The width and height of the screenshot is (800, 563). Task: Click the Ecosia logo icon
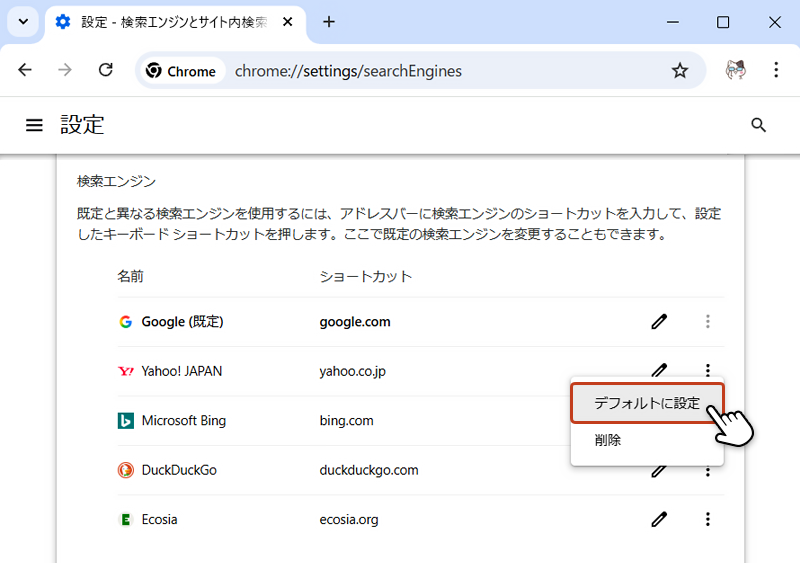(126, 520)
